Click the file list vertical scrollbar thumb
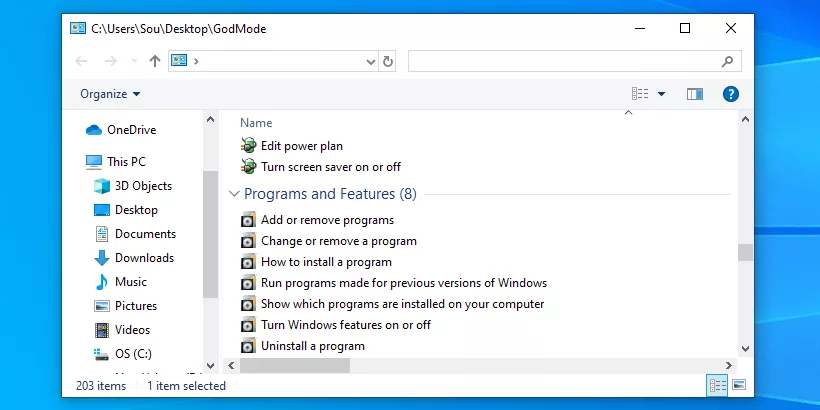The height and width of the screenshot is (410, 820). point(745,253)
